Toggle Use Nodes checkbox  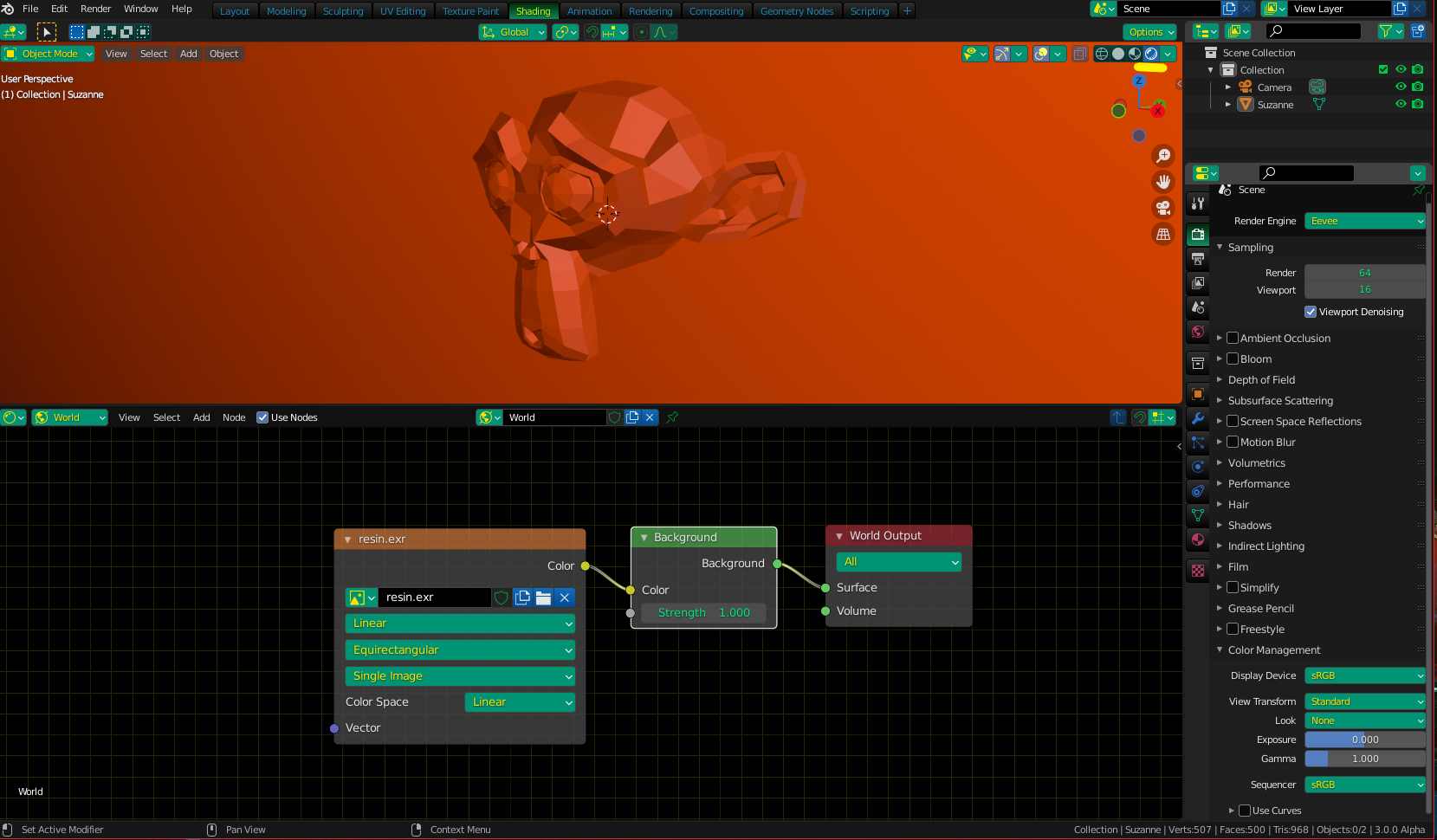(x=262, y=417)
